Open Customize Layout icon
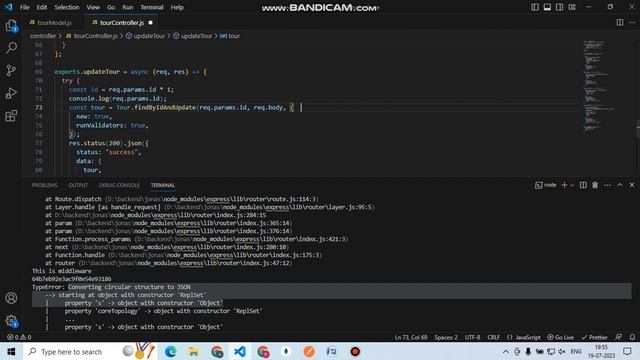The image size is (640, 360). coord(572,7)
